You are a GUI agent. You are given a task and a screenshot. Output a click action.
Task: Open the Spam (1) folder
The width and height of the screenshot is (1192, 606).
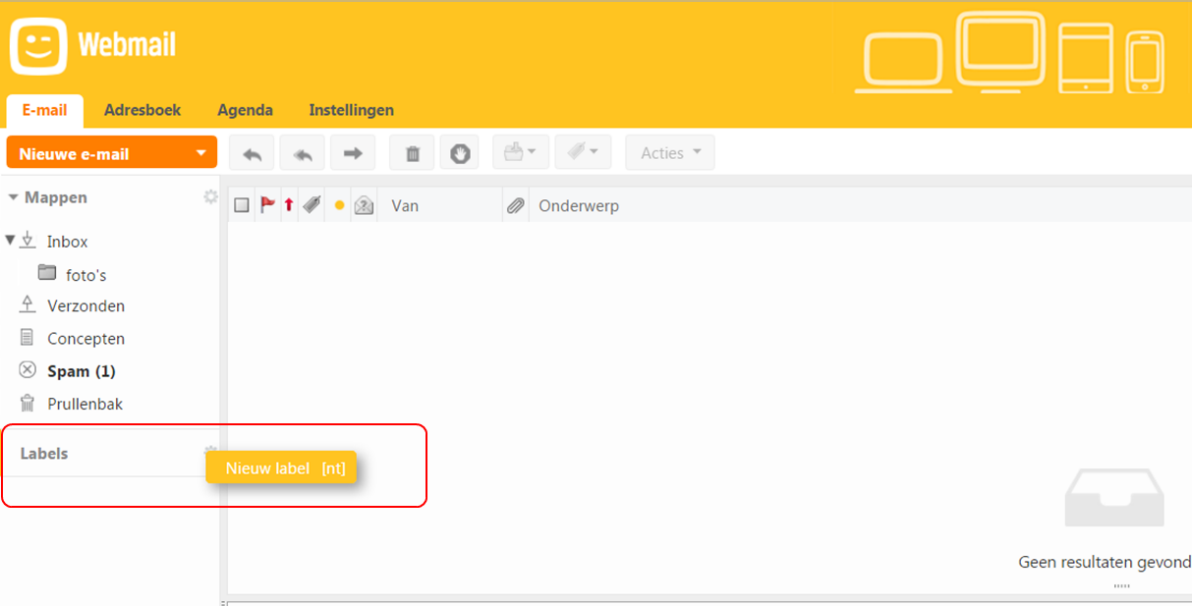(x=81, y=371)
